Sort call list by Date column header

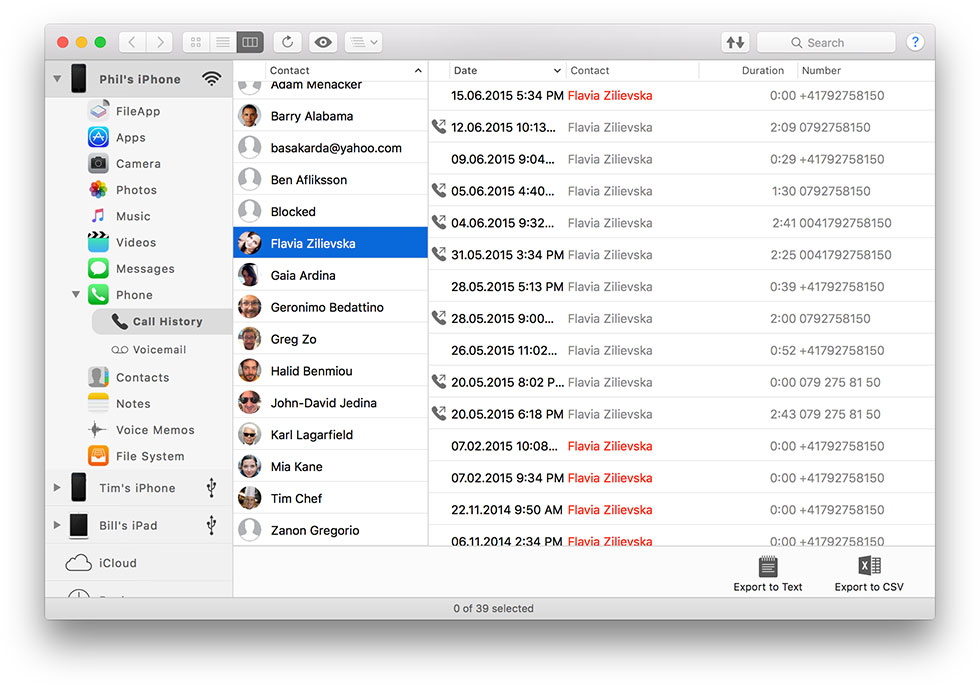pyautogui.click(x=506, y=71)
